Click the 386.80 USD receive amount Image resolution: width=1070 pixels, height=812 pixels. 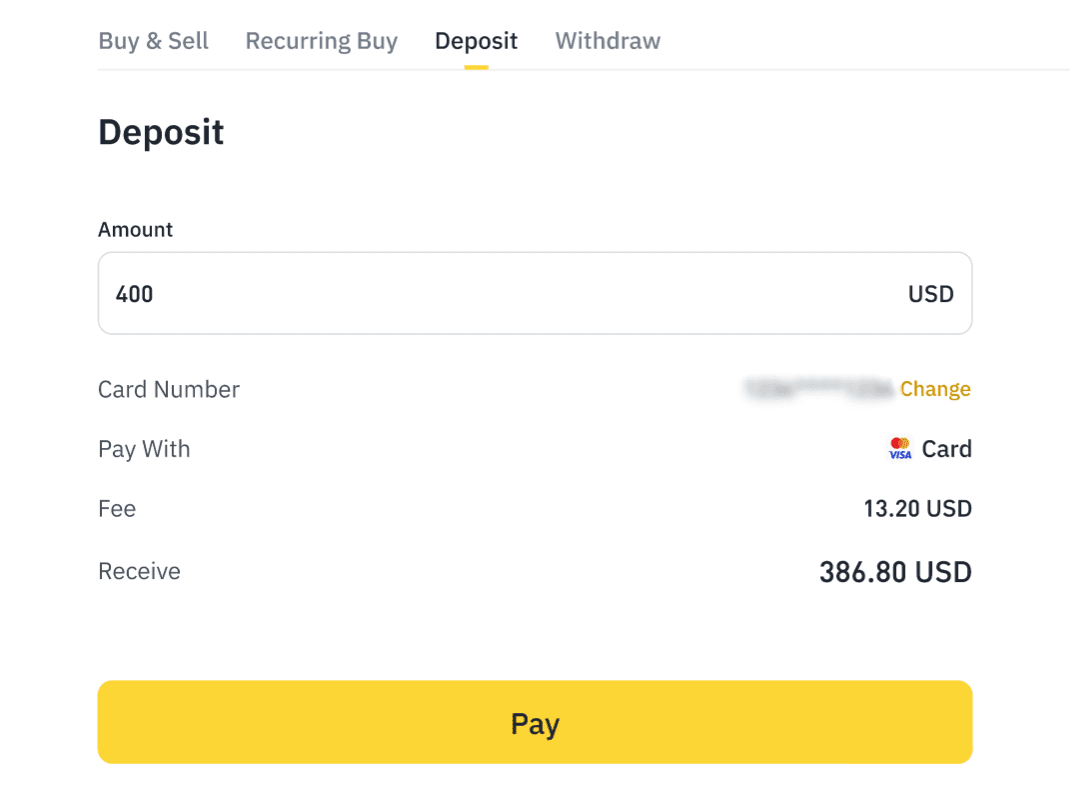click(895, 572)
